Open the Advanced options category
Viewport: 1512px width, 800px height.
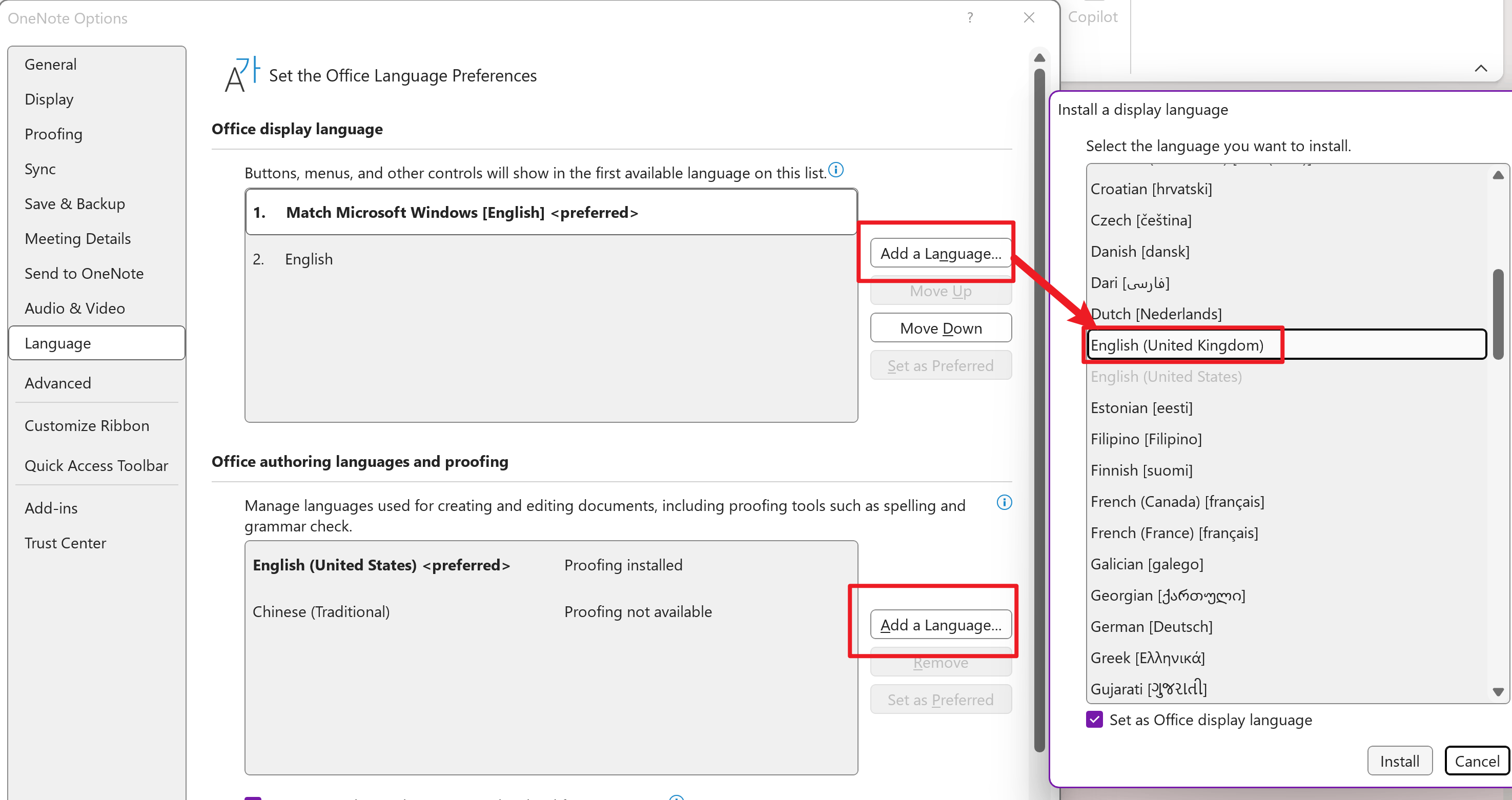click(x=97, y=383)
